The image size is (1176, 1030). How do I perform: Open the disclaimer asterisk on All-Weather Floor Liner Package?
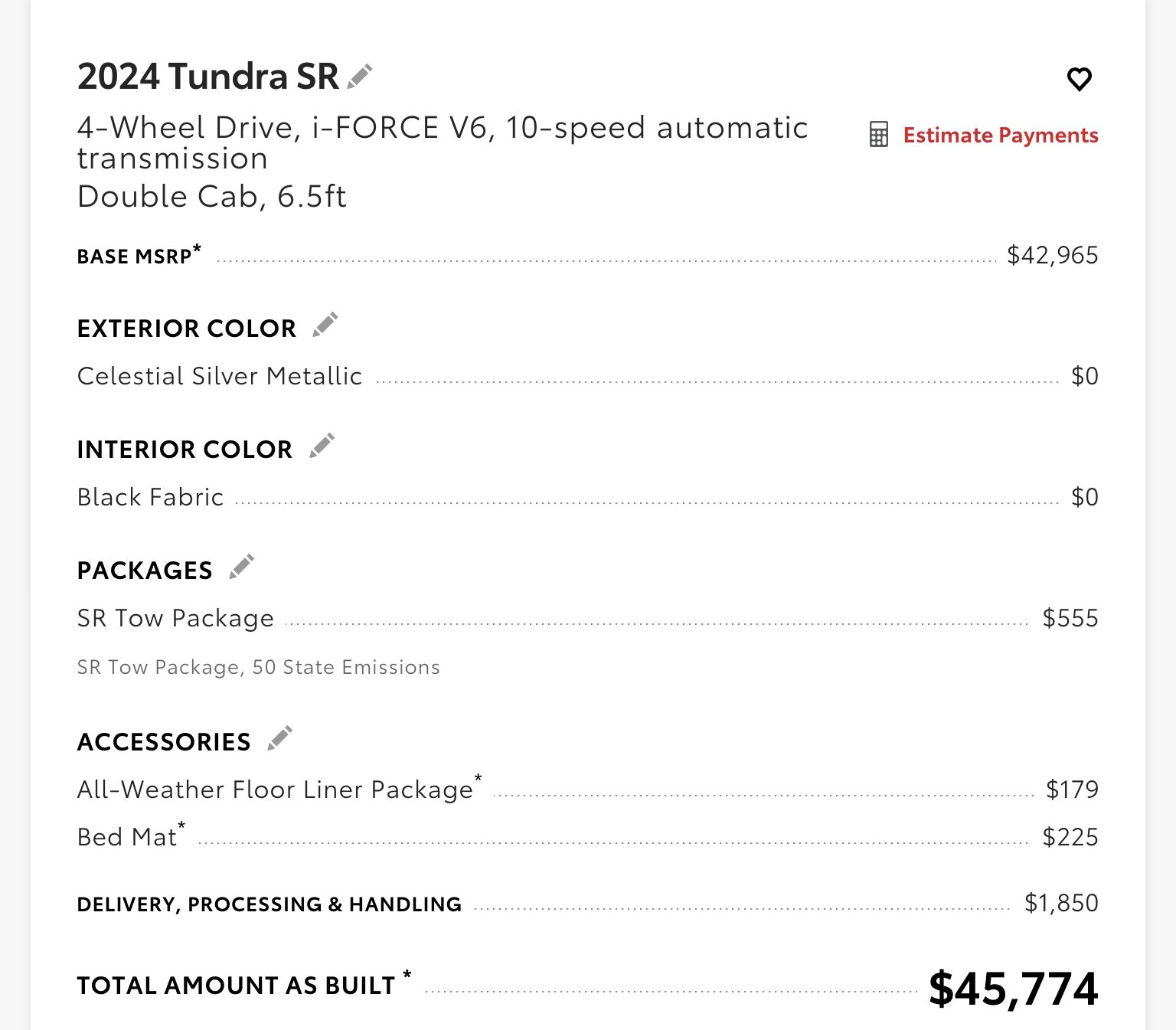[x=479, y=779]
